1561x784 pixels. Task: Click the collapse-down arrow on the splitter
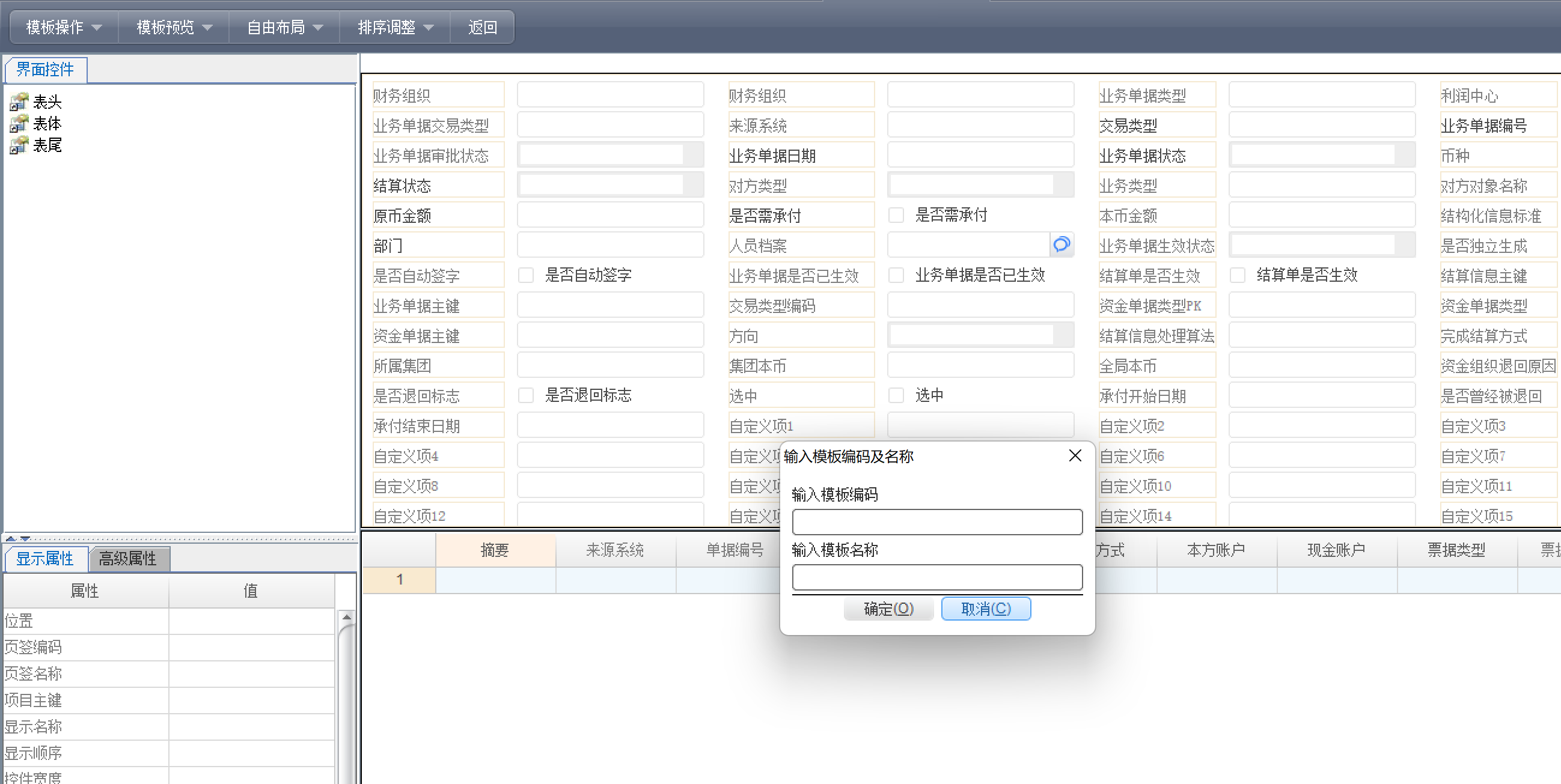coord(25,538)
